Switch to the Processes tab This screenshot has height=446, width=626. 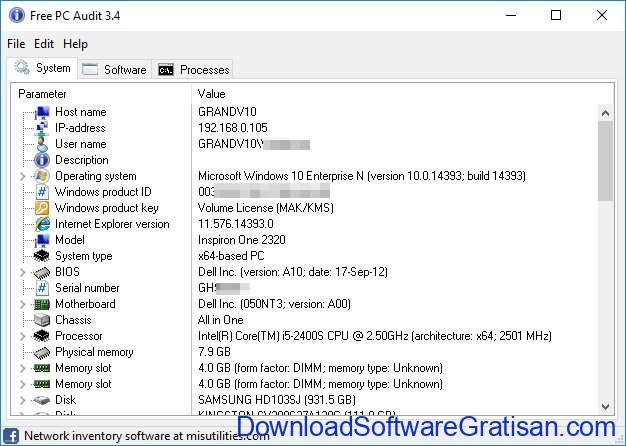tap(193, 70)
